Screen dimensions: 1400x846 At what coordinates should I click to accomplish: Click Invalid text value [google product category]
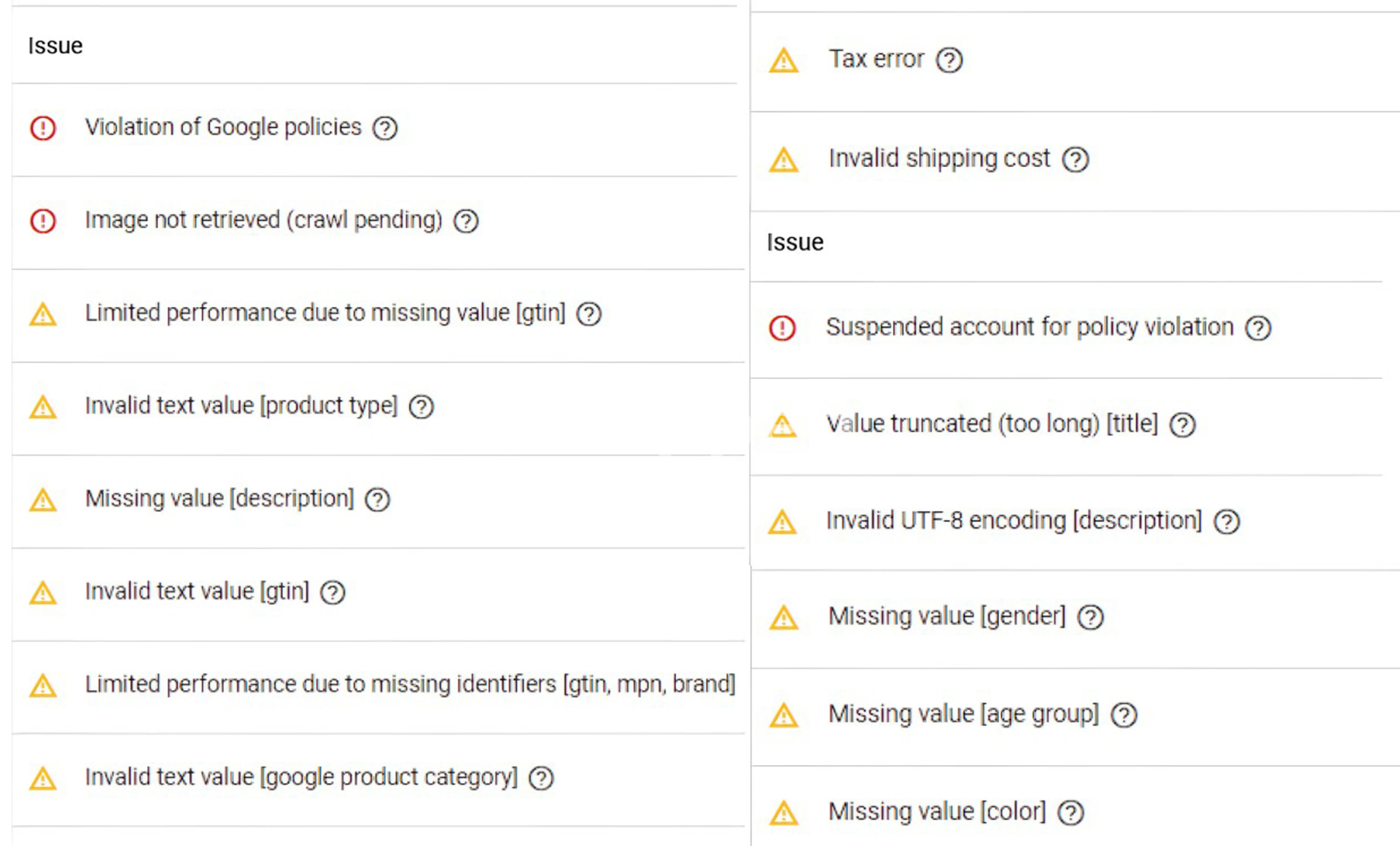click(x=301, y=777)
